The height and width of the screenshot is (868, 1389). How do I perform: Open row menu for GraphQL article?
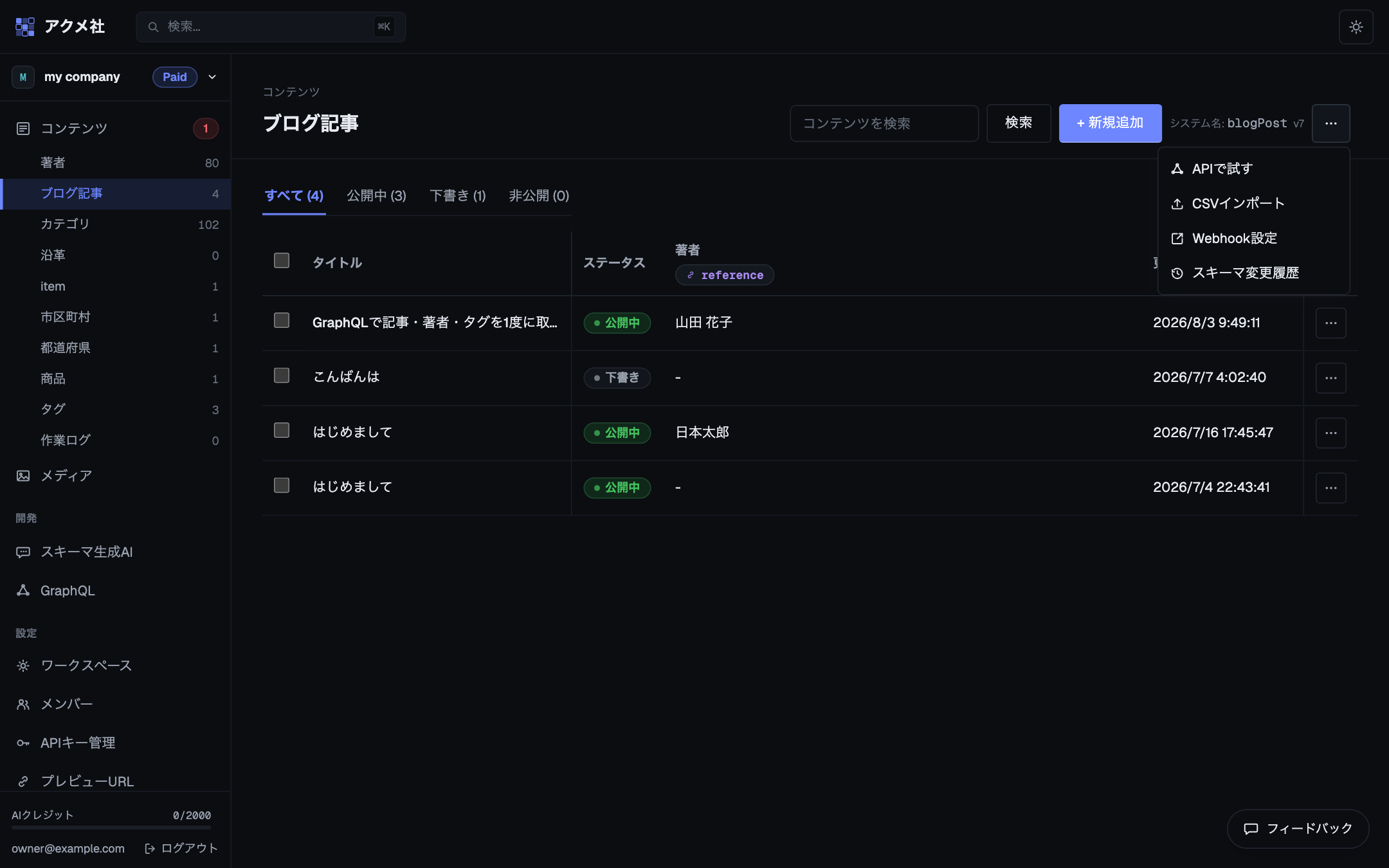point(1330,323)
